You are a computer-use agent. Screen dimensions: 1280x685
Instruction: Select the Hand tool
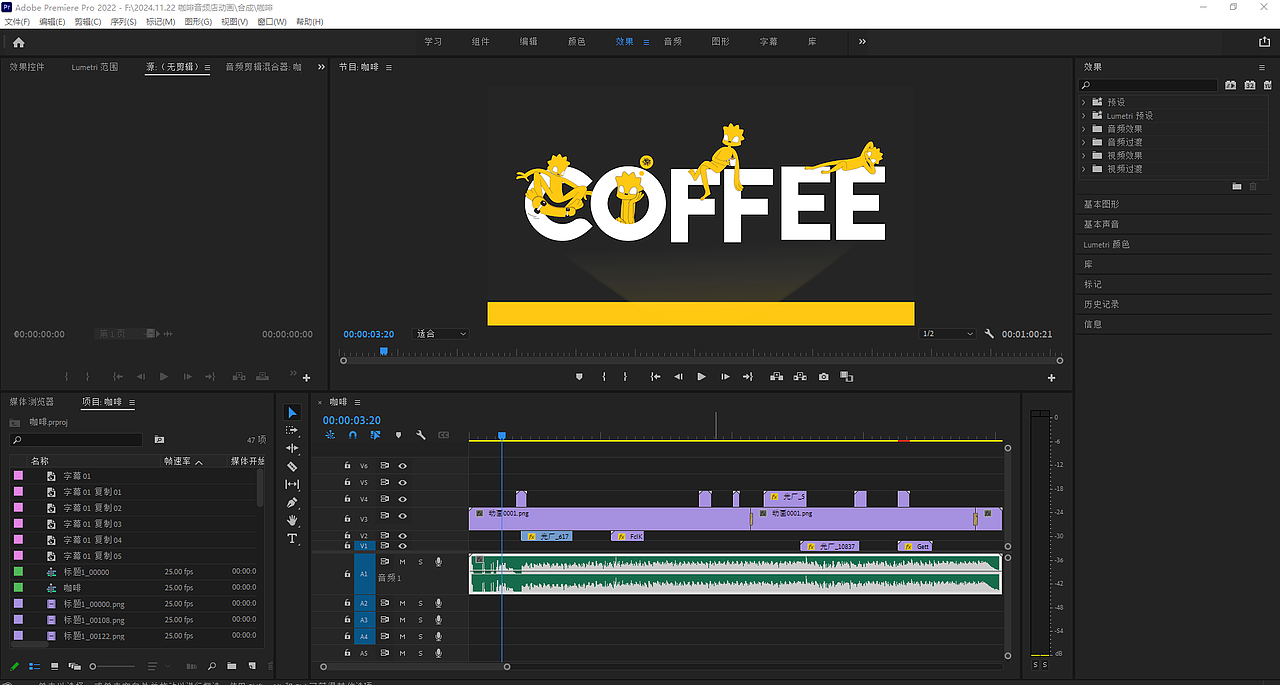(292, 520)
